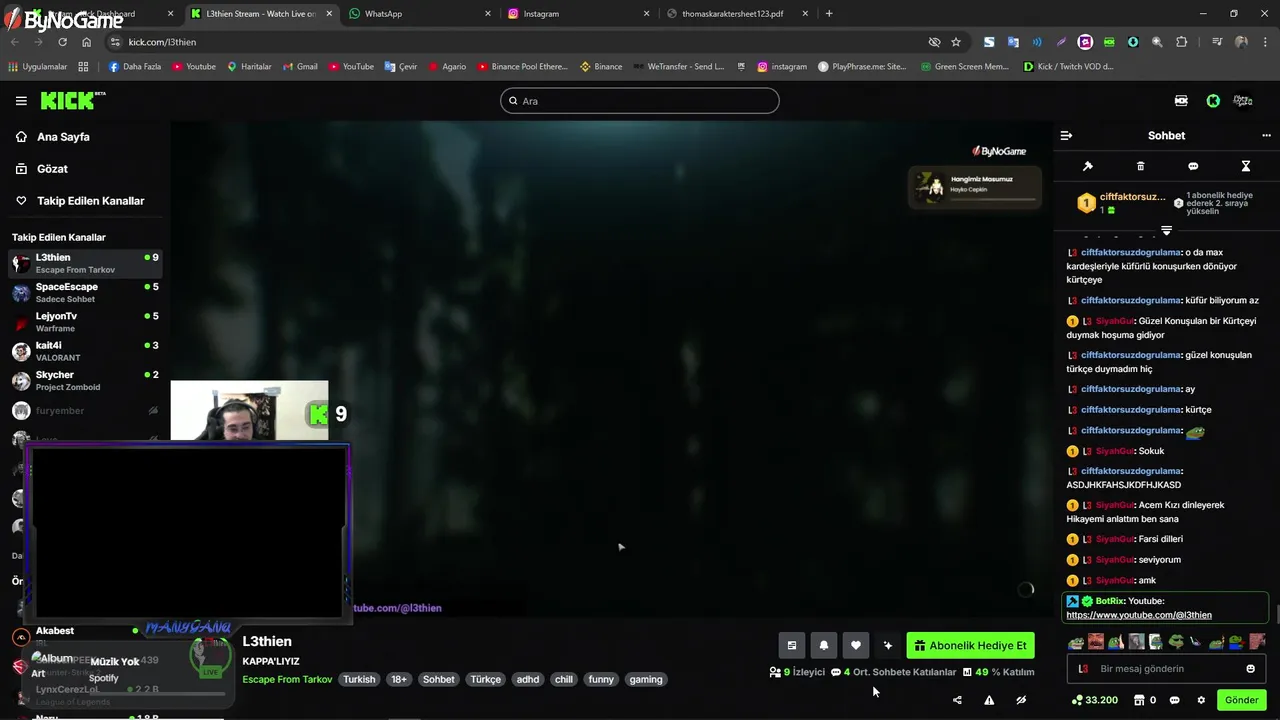Expand the gift leaderboard arrow
Image resolution: width=1280 pixels, height=720 pixels.
(x=1166, y=231)
